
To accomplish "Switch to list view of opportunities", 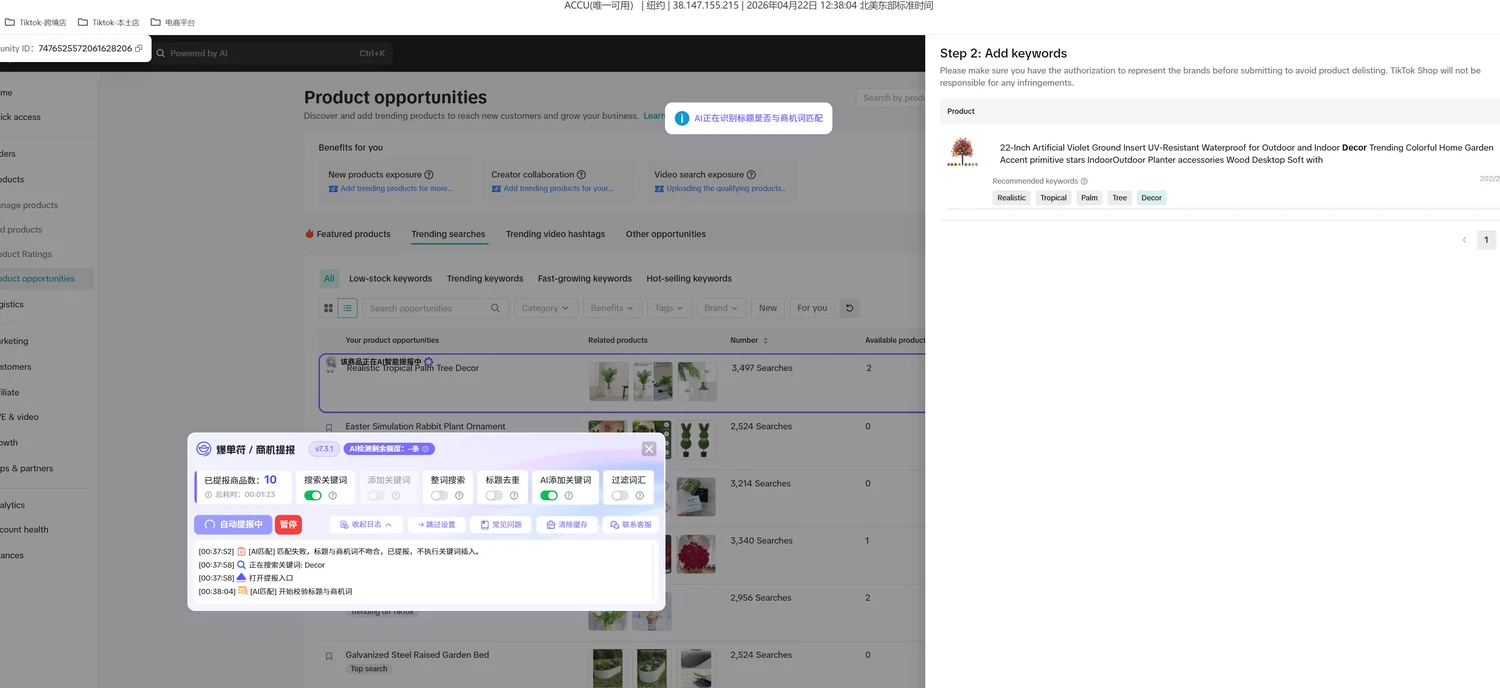I will click(347, 308).
